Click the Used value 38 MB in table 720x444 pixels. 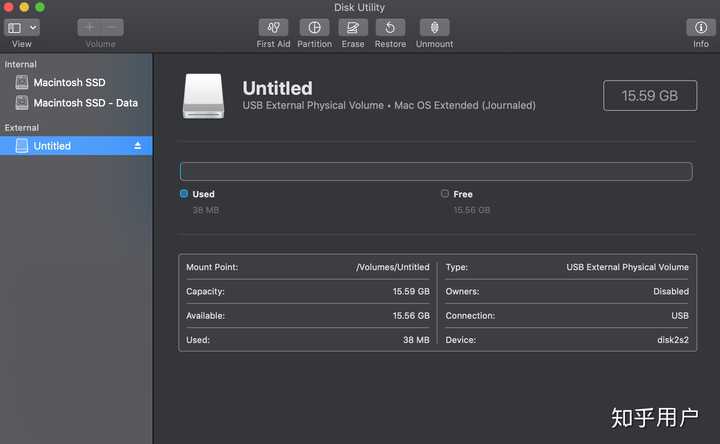(x=416, y=340)
